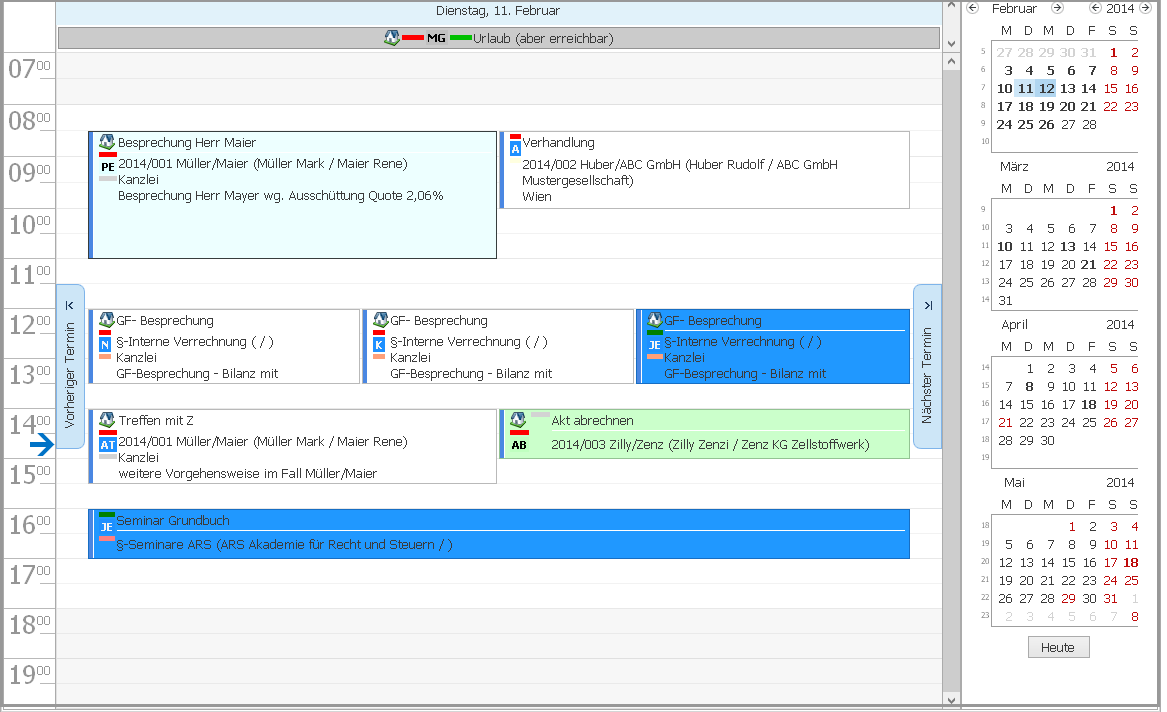The width and height of the screenshot is (1167, 712).
Task: Click the blue A badge in Verhandlung appointment
Action: [x=515, y=150]
